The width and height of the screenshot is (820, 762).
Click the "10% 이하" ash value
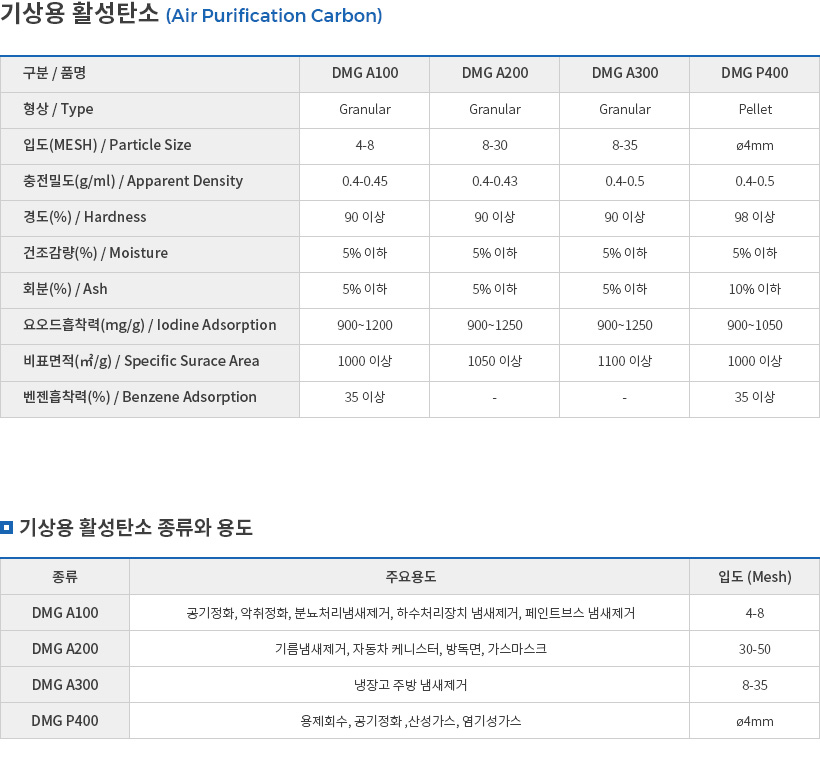(754, 289)
